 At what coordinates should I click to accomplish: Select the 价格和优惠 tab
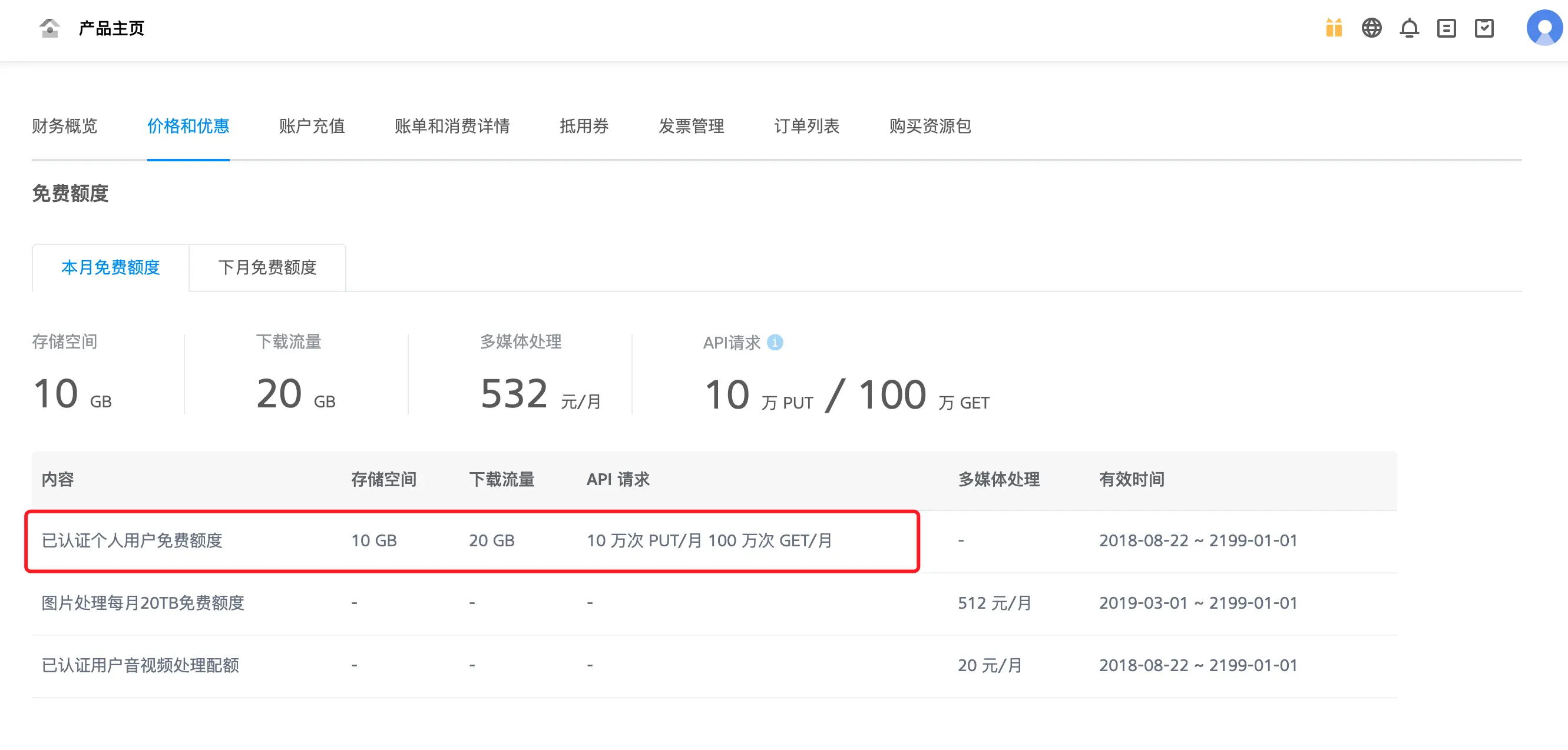pos(188,126)
